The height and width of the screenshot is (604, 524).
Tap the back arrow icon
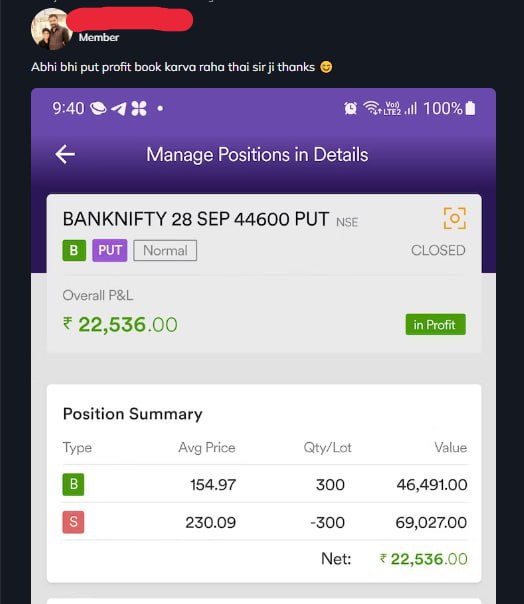[65, 154]
